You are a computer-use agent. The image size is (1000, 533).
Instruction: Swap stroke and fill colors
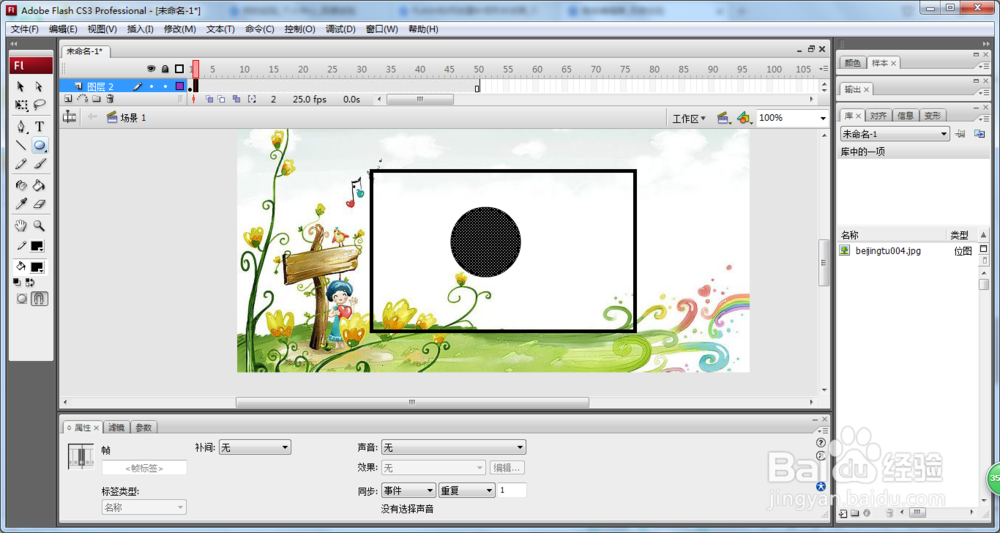coord(30,282)
